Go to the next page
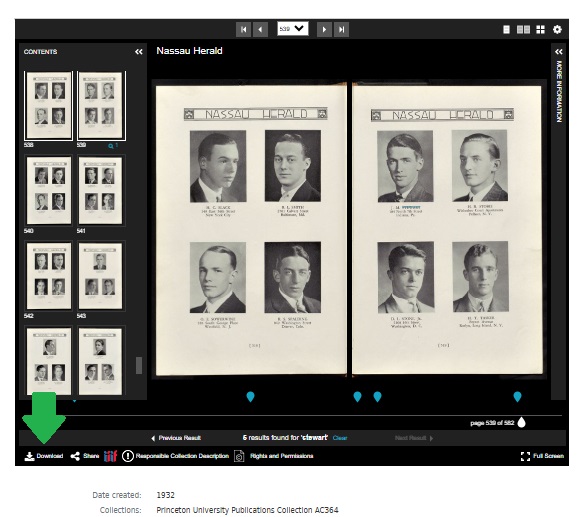This screenshot has width=585, height=517. 324,29
